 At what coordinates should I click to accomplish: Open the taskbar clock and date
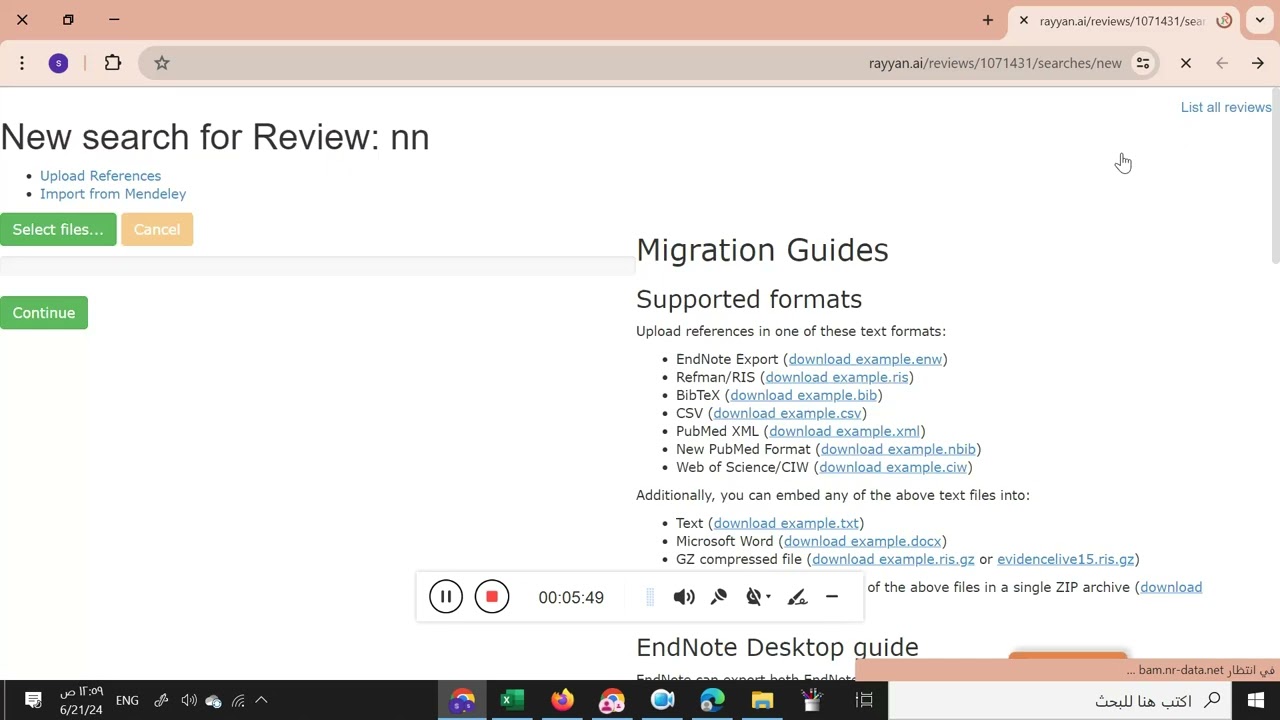[x=81, y=700]
